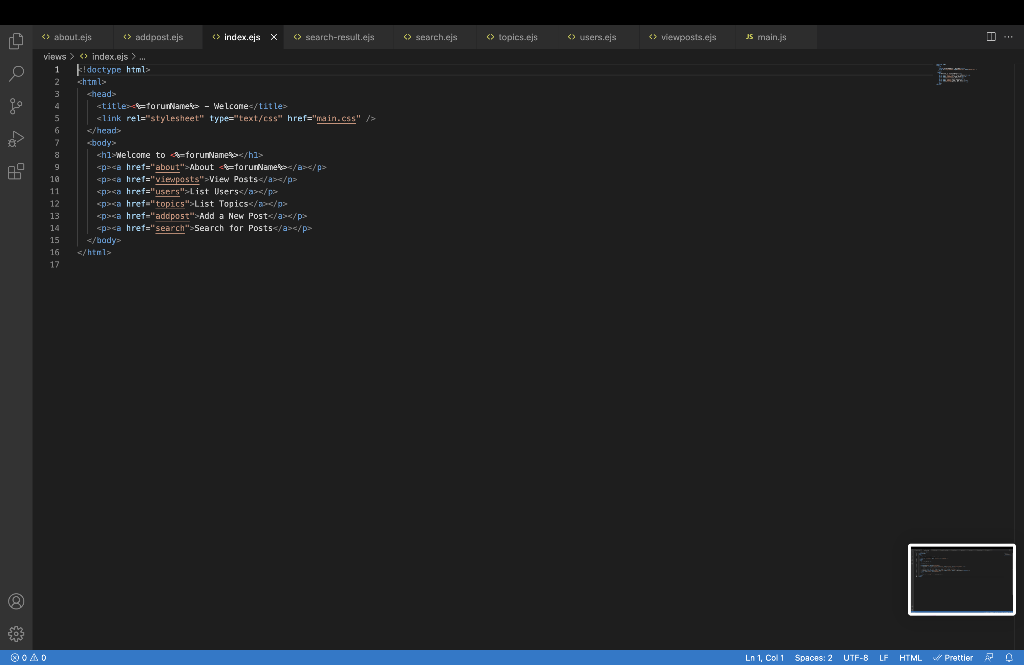This screenshot has height=665, width=1024.
Task: Toggle the Prettier formatter status item
Action: point(951,657)
